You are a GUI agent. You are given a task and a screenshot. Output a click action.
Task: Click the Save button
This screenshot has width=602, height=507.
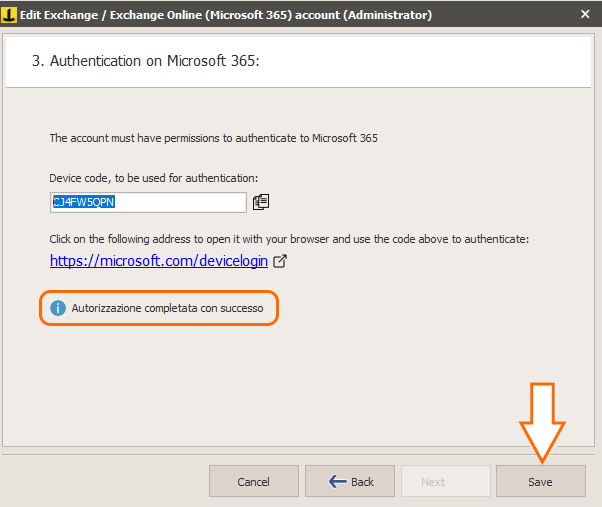pyautogui.click(x=541, y=481)
